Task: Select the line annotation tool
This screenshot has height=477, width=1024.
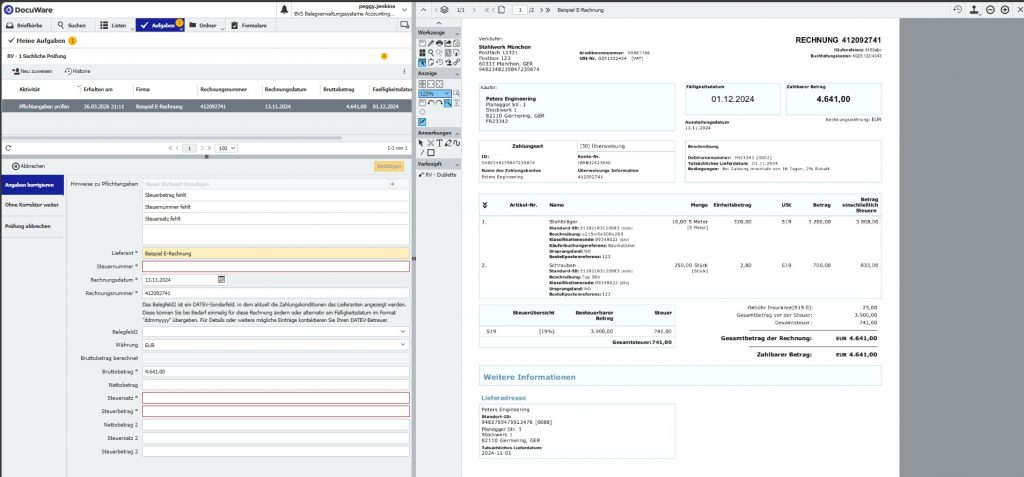Action: click(x=422, y=152)
